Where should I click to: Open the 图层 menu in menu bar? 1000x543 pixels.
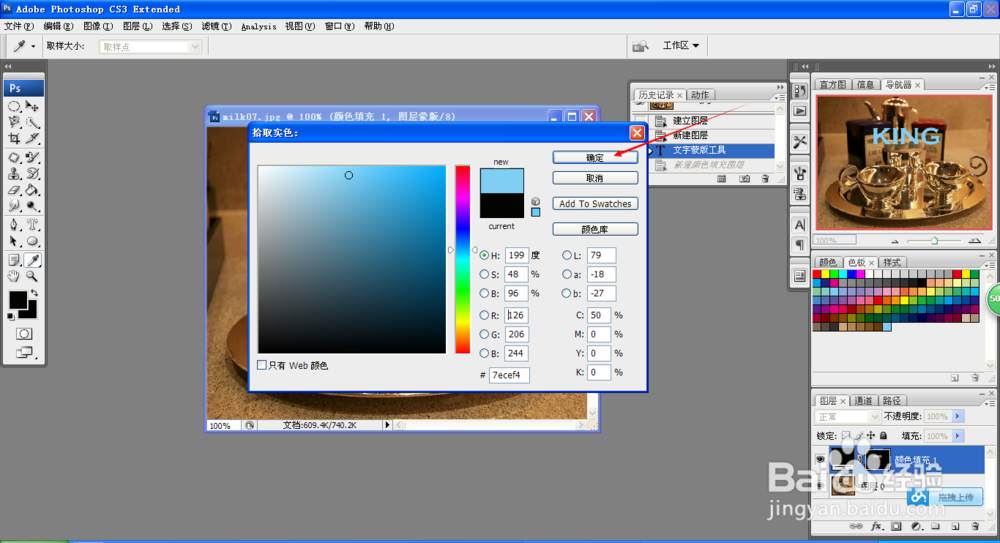coord(137,26)
